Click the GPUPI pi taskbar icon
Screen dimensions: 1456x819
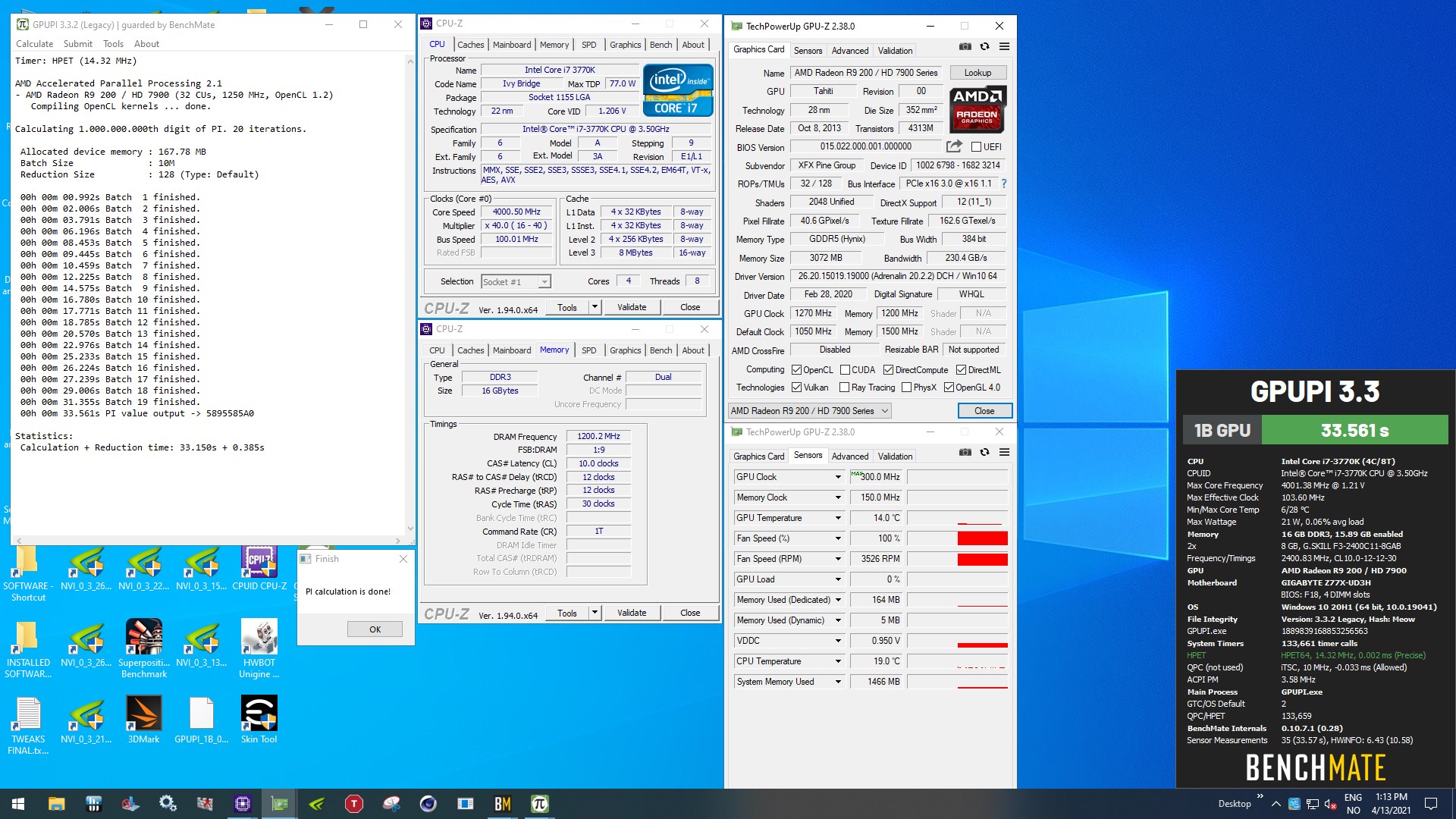[x=539, y=804]
